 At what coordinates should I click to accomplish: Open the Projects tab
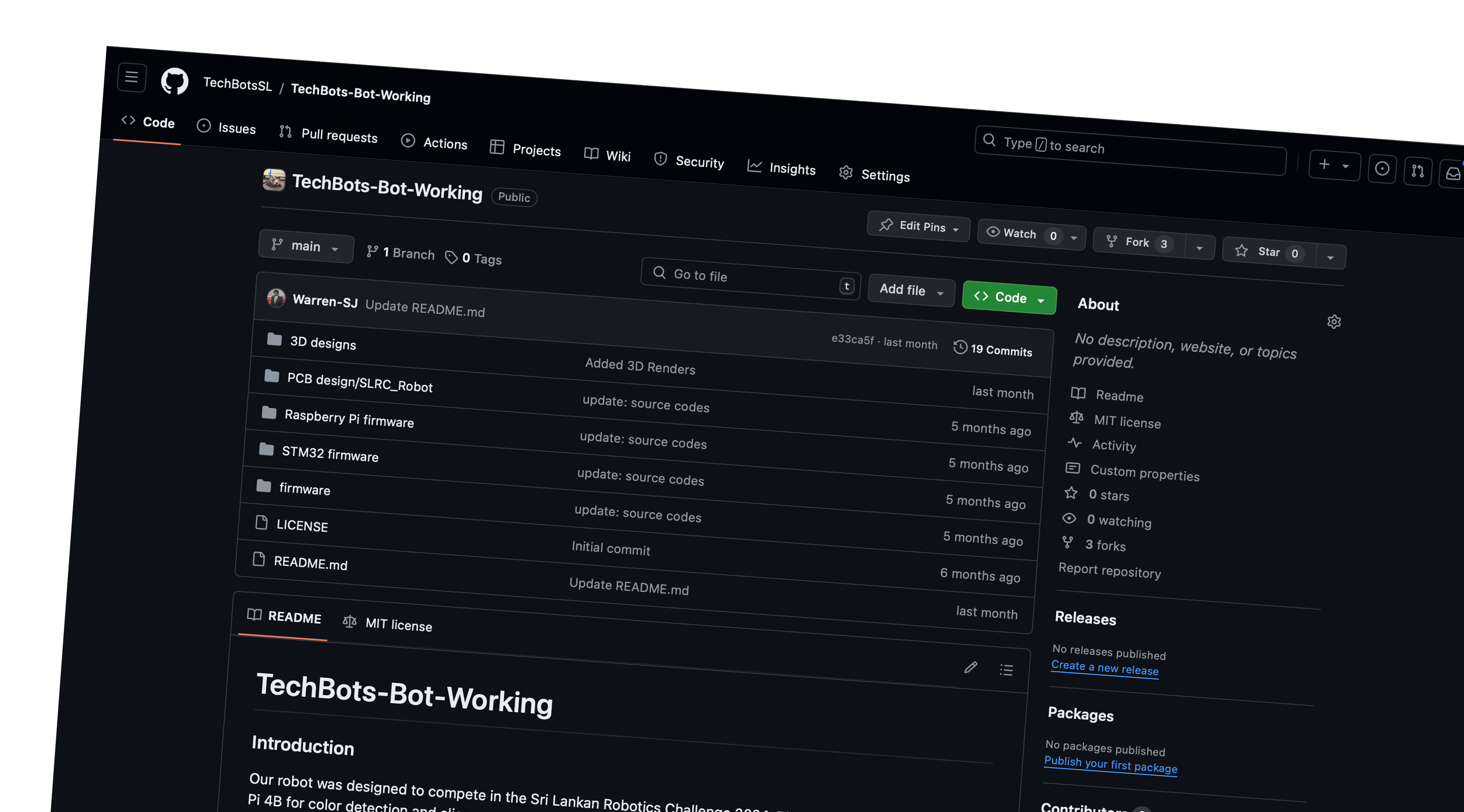coord(525,149)
